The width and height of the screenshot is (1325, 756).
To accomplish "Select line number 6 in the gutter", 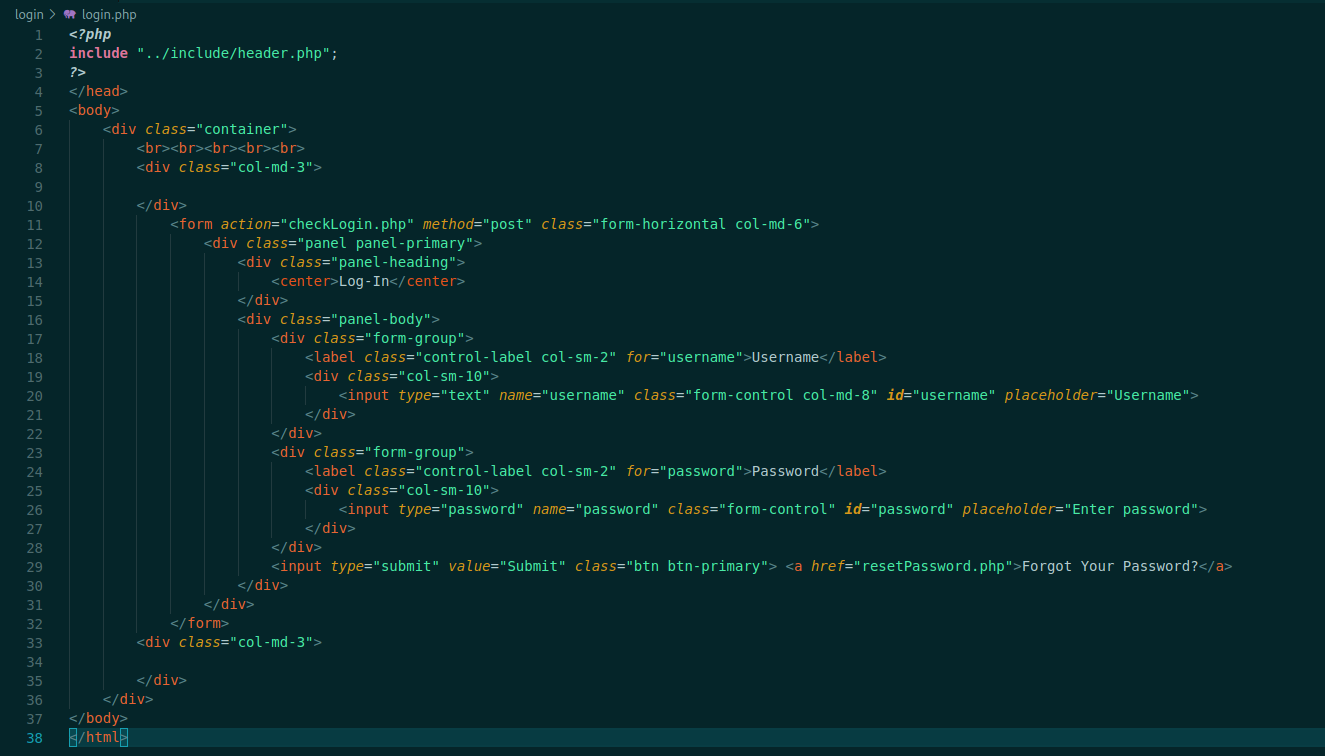I will pos(39,129).
